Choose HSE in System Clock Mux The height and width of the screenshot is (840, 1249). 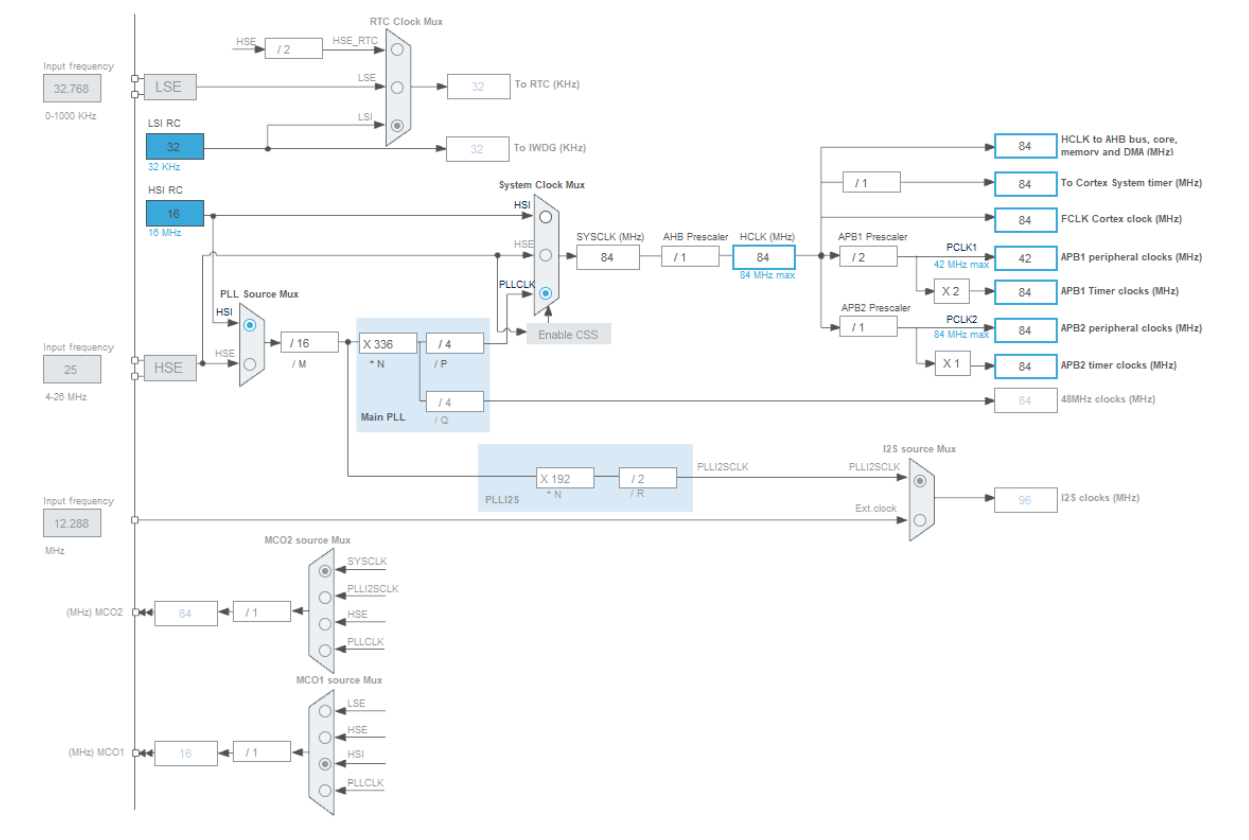(545, 255)
